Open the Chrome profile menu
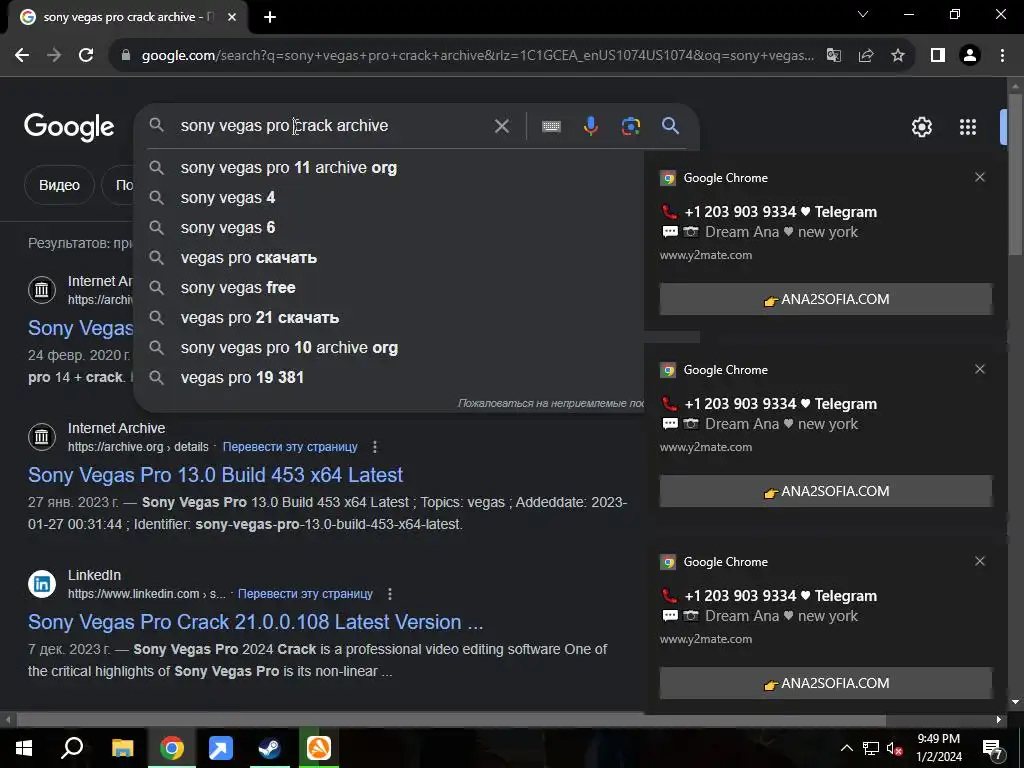 point(970,56)
